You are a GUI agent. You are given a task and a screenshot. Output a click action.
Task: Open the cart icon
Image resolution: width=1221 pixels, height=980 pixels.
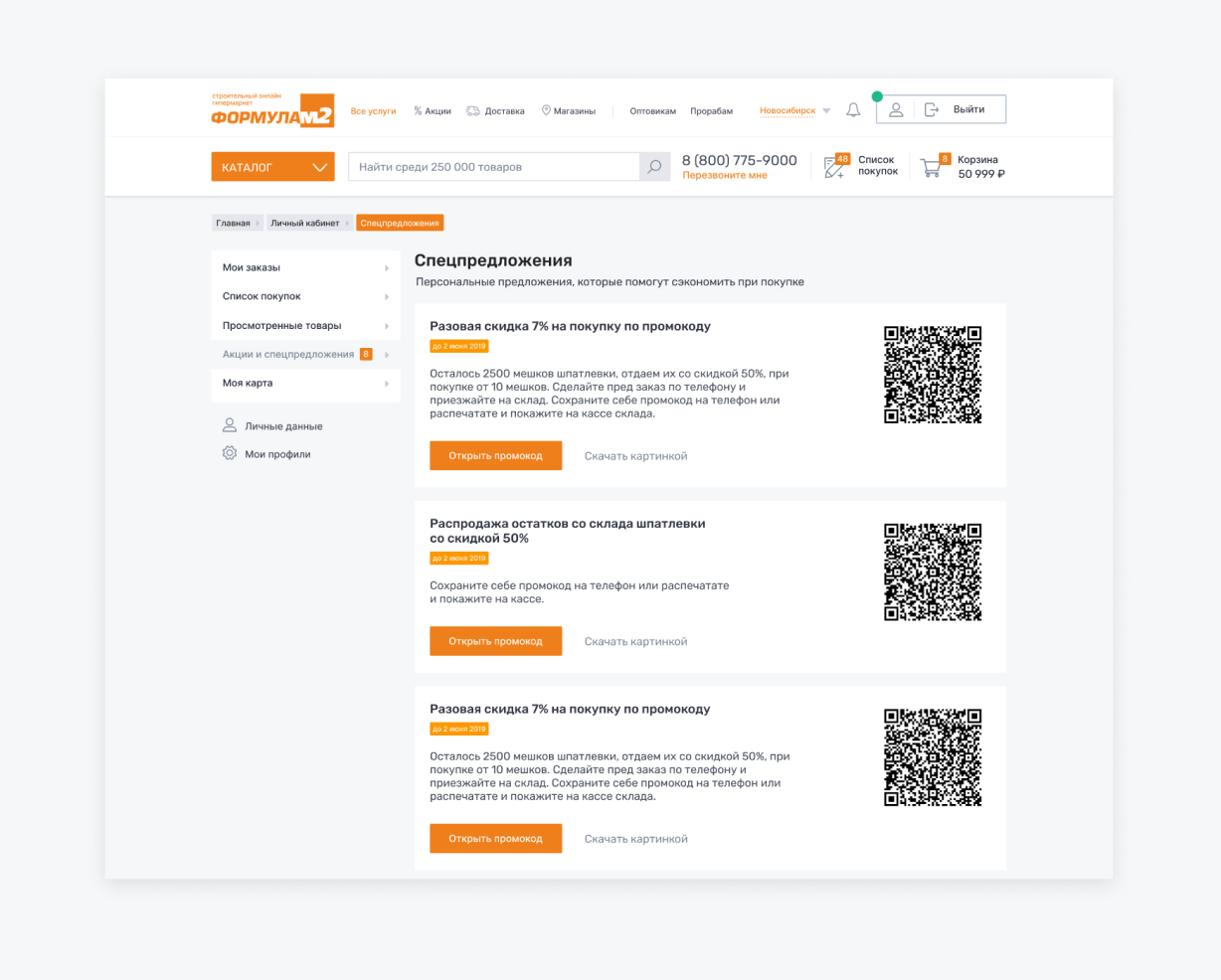[932, 168]
